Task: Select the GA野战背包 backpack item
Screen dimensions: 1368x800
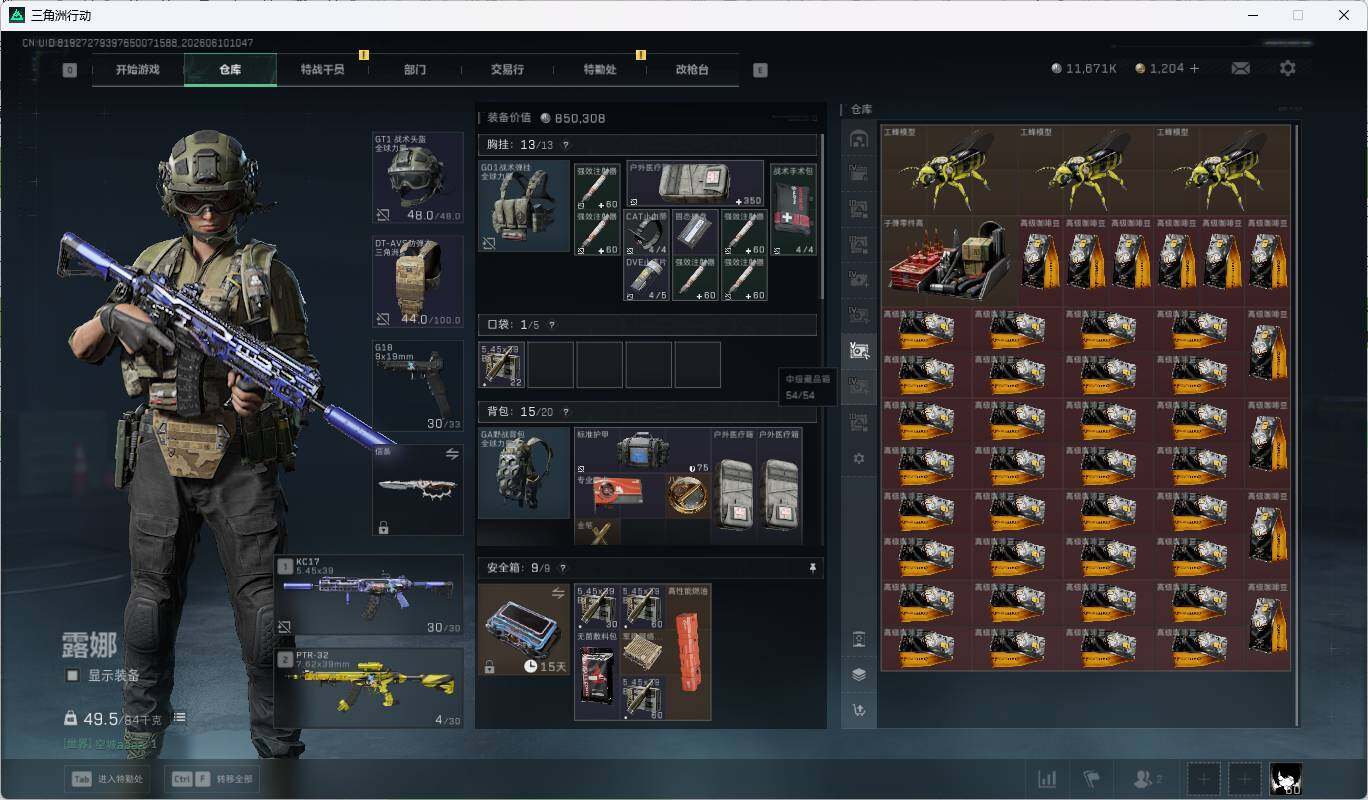Action: coord(524,474)
